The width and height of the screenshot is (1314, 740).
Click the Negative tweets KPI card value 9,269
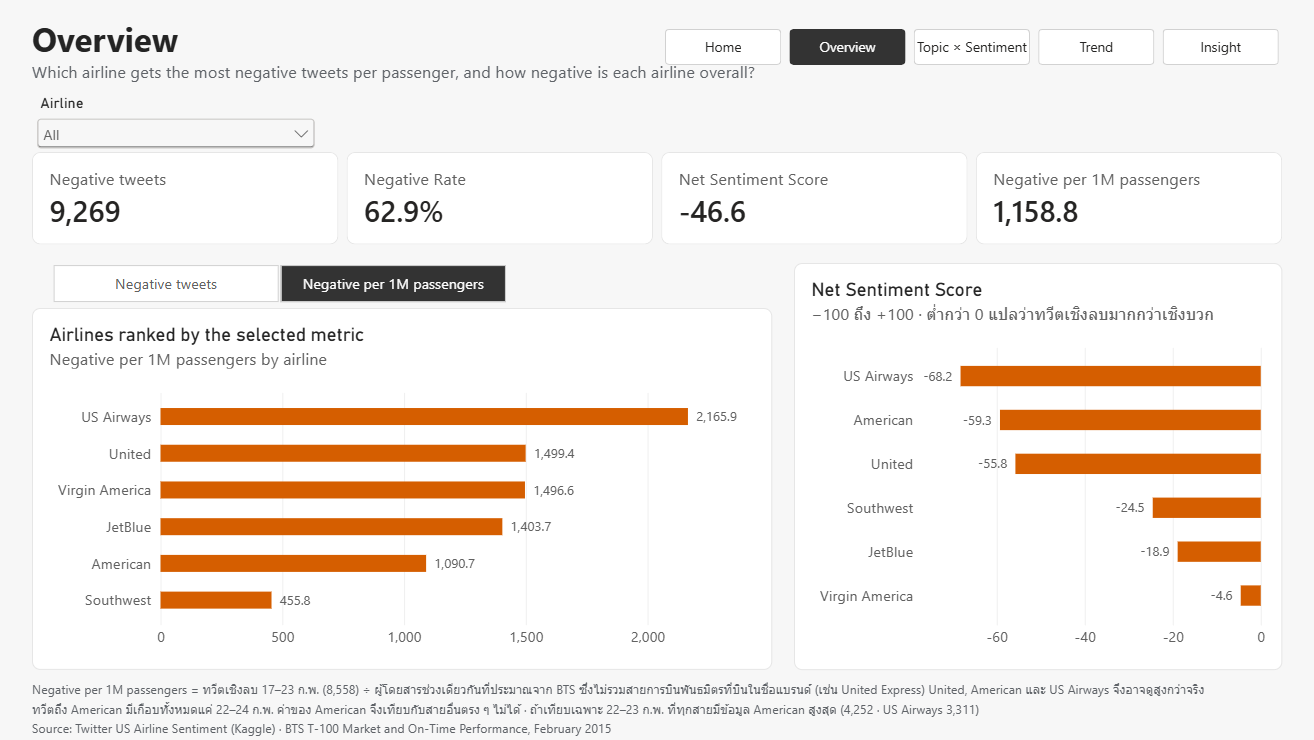coord(85,212)
